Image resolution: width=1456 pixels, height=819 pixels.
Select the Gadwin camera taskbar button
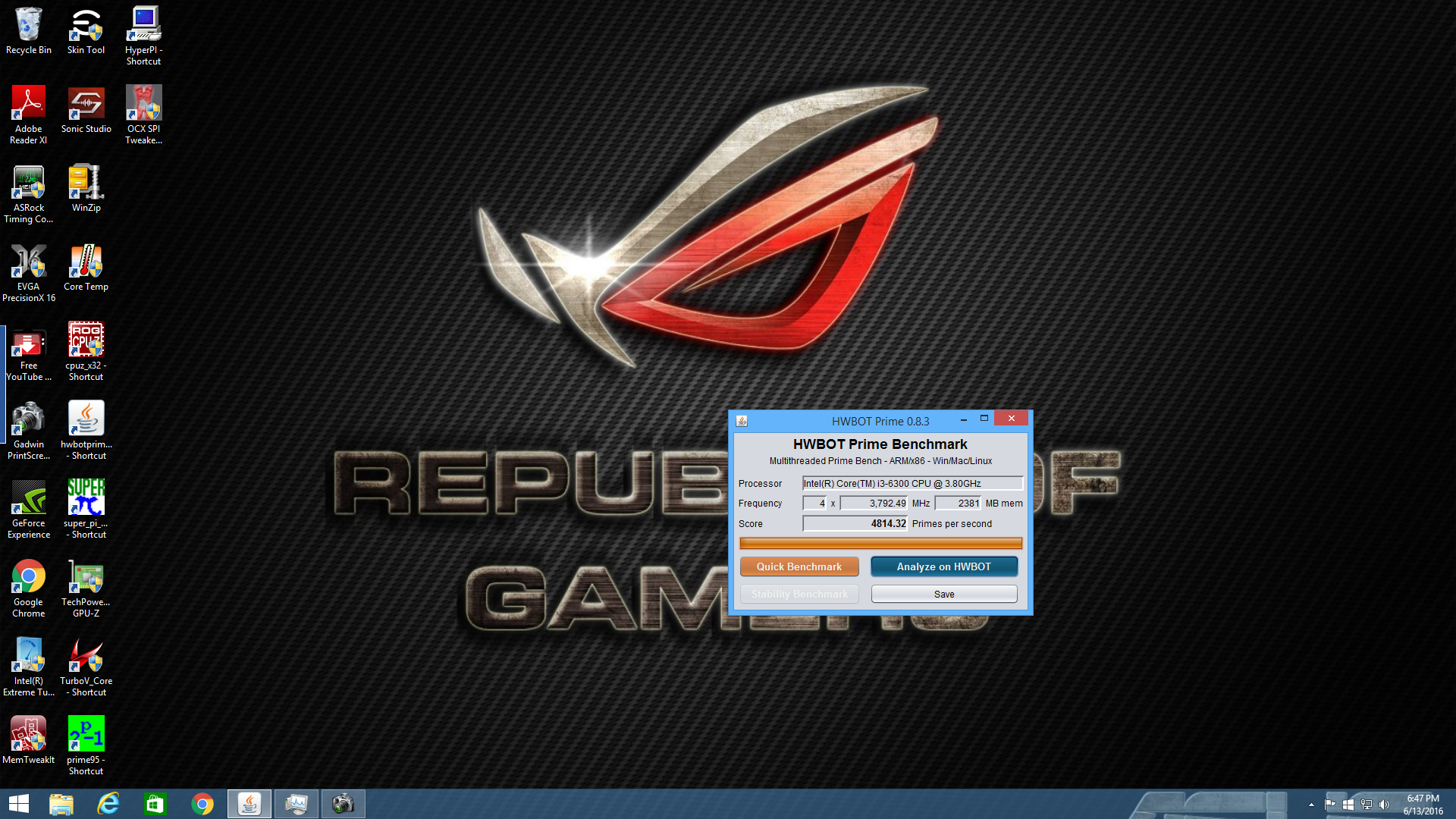click(x=344, y=804)
